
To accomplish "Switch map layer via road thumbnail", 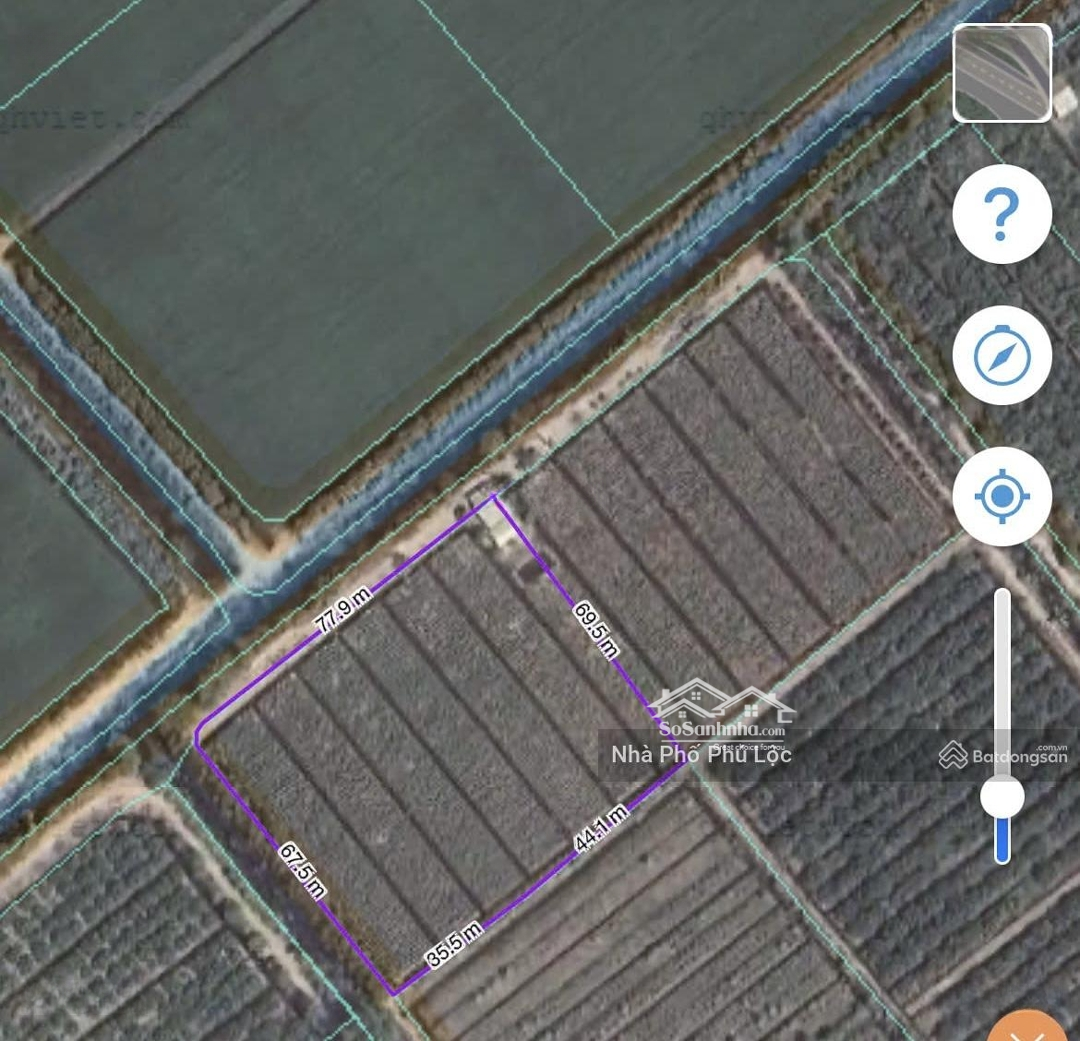I will click(x=1002, y=72).
